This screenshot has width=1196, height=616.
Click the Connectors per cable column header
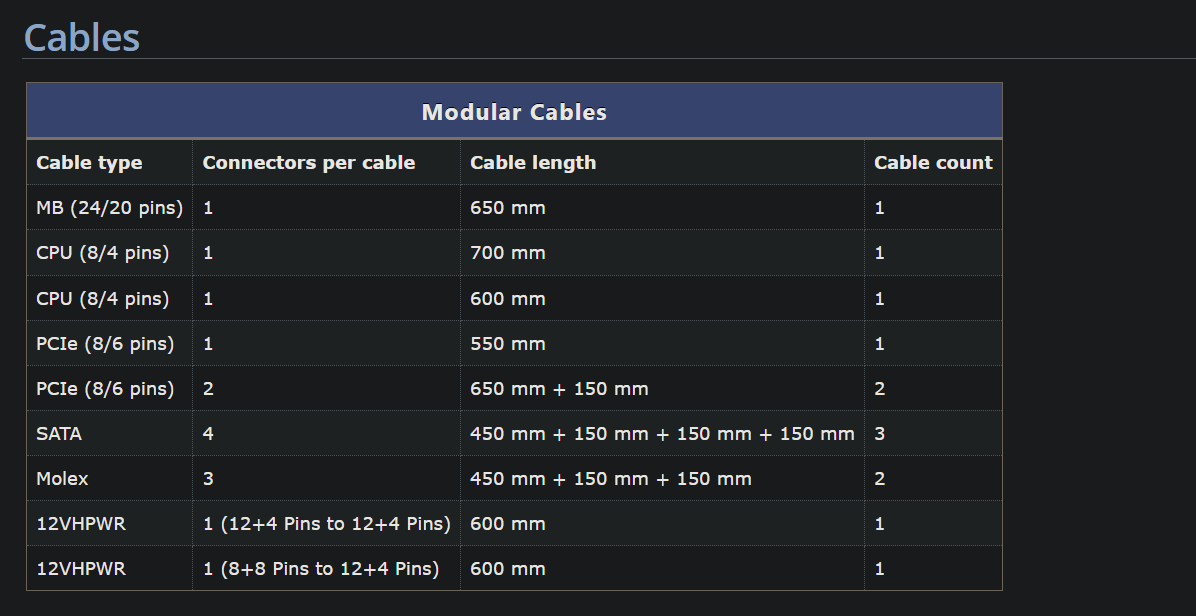[x=308, y=163]
